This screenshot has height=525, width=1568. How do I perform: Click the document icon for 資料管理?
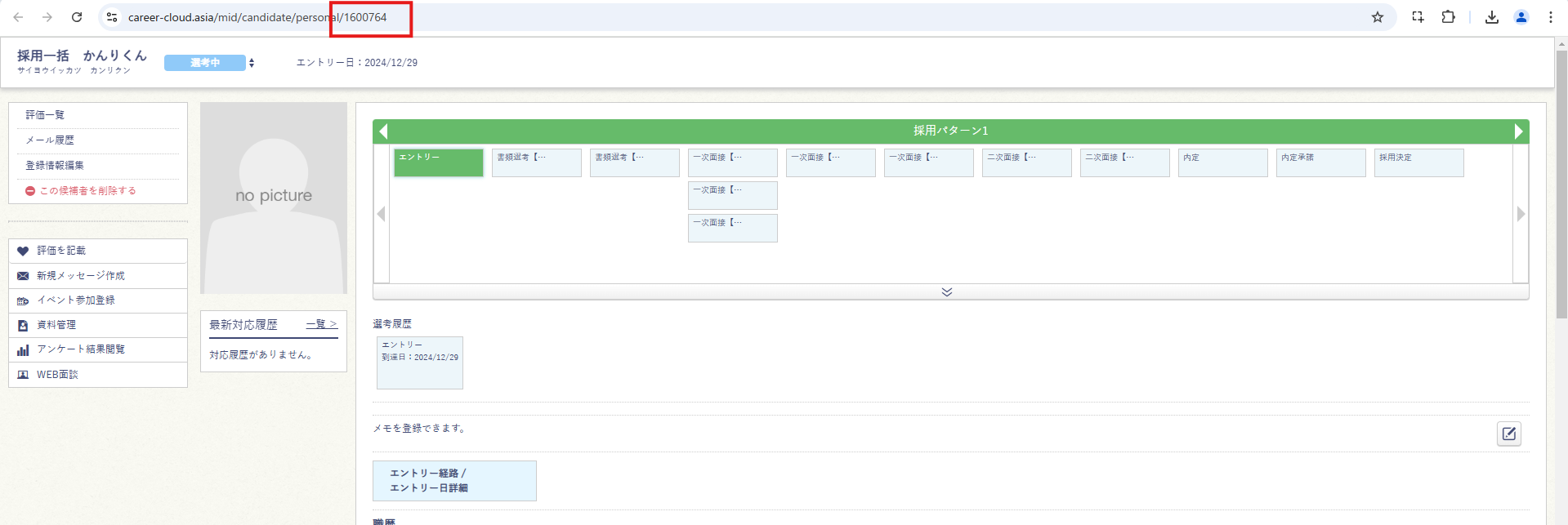pyautogui.click(x=23, y=325)
